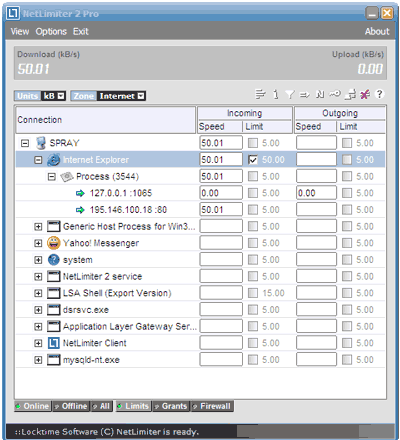The width and height of the screenshot is (400, 440).
Task: Click the Incoming column group header
Action: [245, 113]
